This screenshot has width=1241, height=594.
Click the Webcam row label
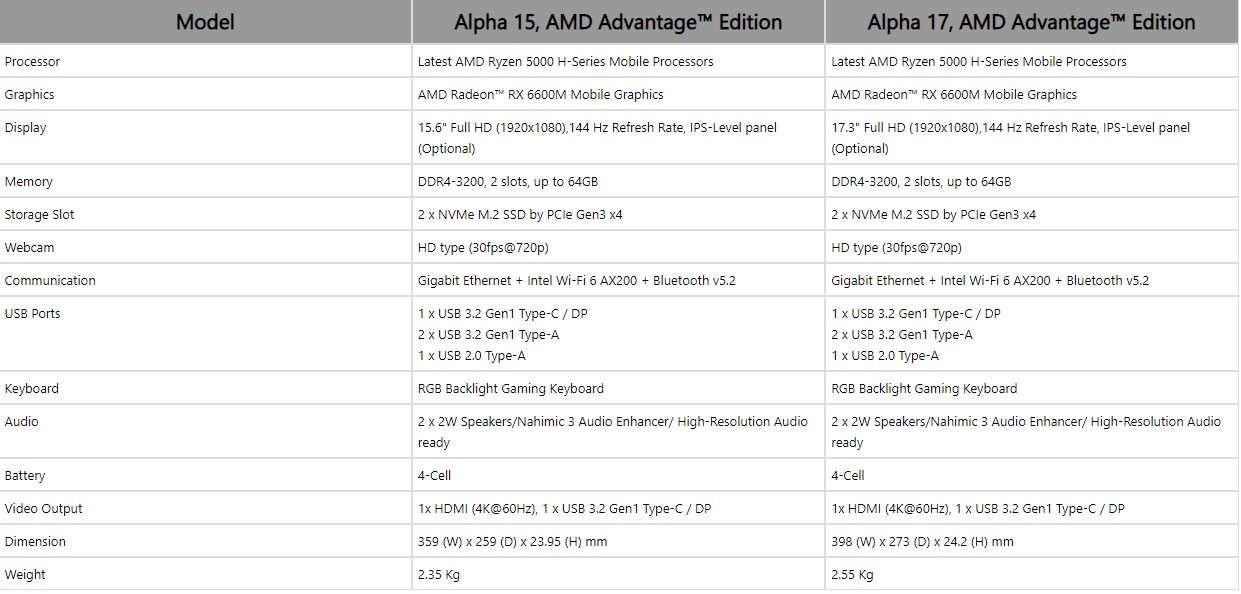(x=29, y=248)
